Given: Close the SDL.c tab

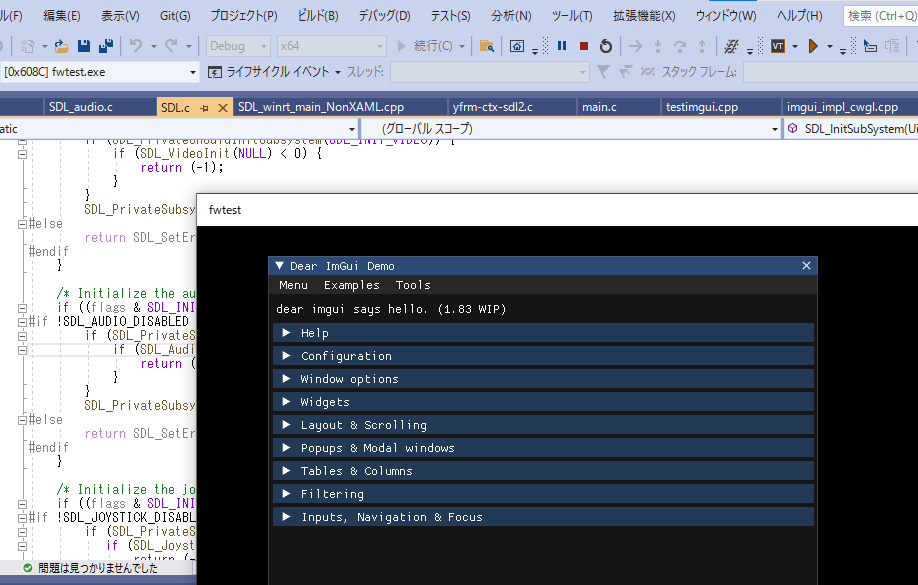Looking at the screenshot, I should coord(222,108).
